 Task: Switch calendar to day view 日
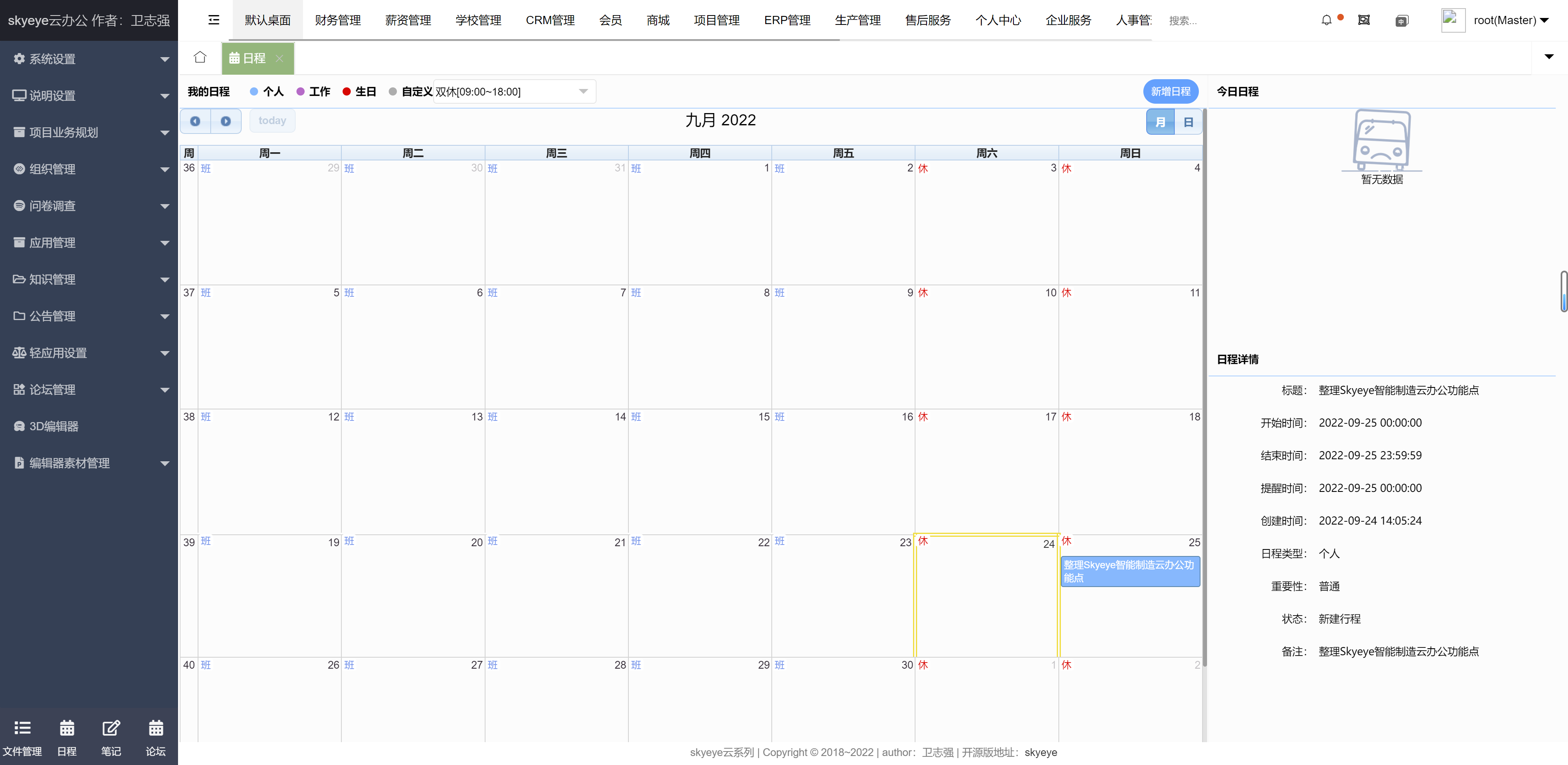pos(1187,122)
